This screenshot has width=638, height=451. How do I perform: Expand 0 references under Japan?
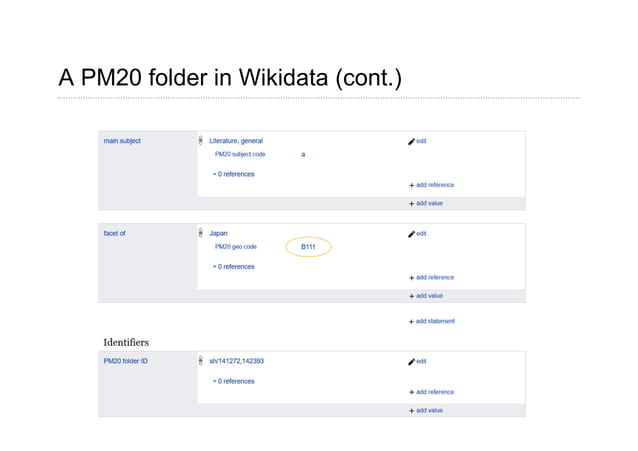[233, 266]
